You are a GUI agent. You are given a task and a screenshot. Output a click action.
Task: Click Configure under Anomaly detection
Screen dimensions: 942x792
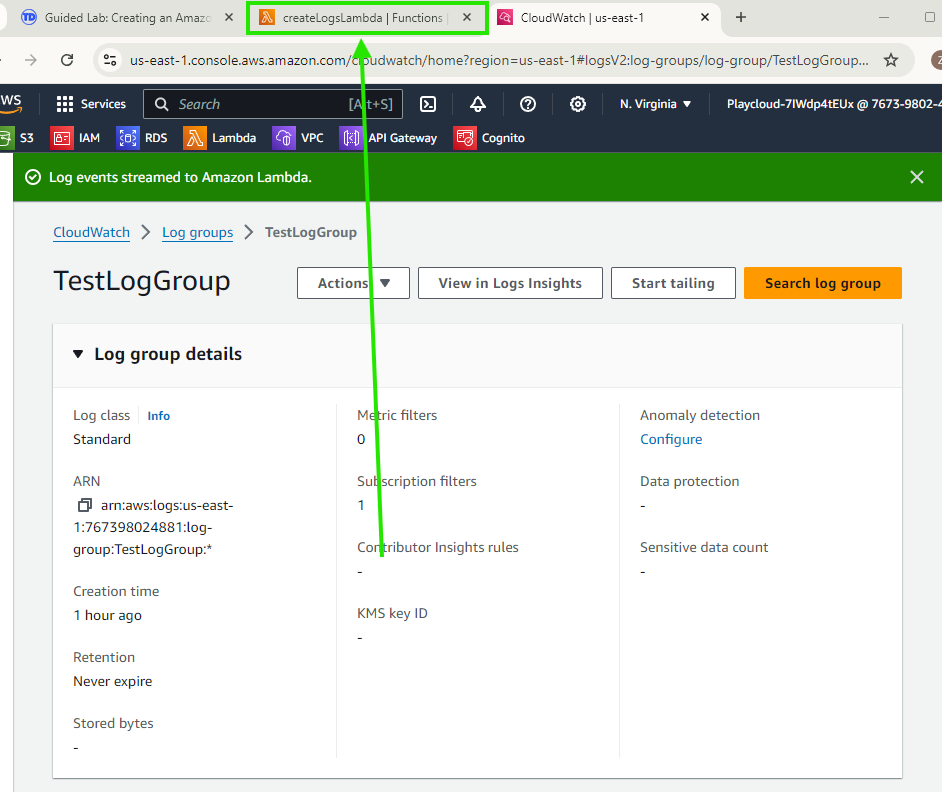coord(671,439)
